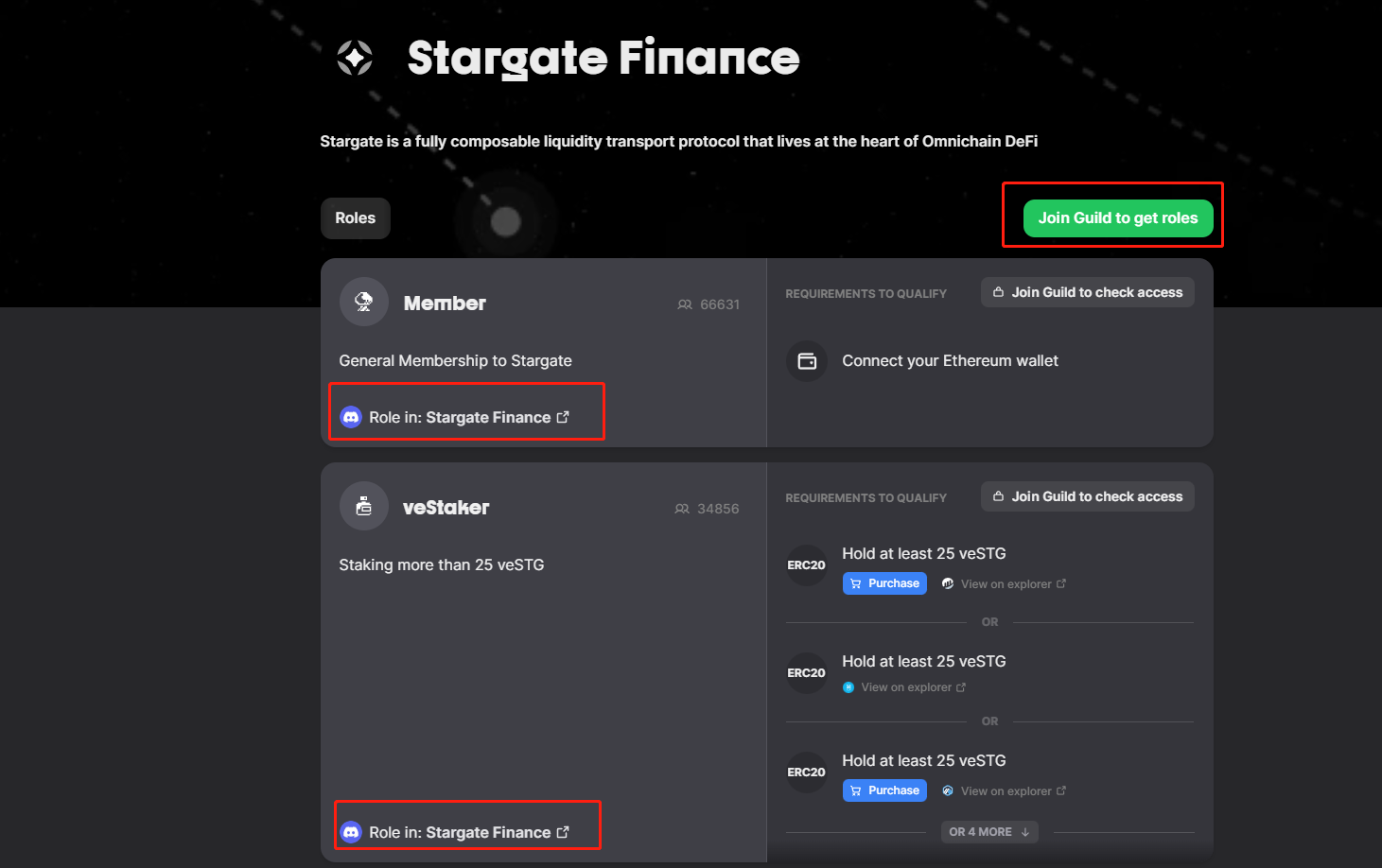The image size is (1382, 868).
Task: Click the wallet icon beside Ethereum requirement
Action: click(807, 361)
